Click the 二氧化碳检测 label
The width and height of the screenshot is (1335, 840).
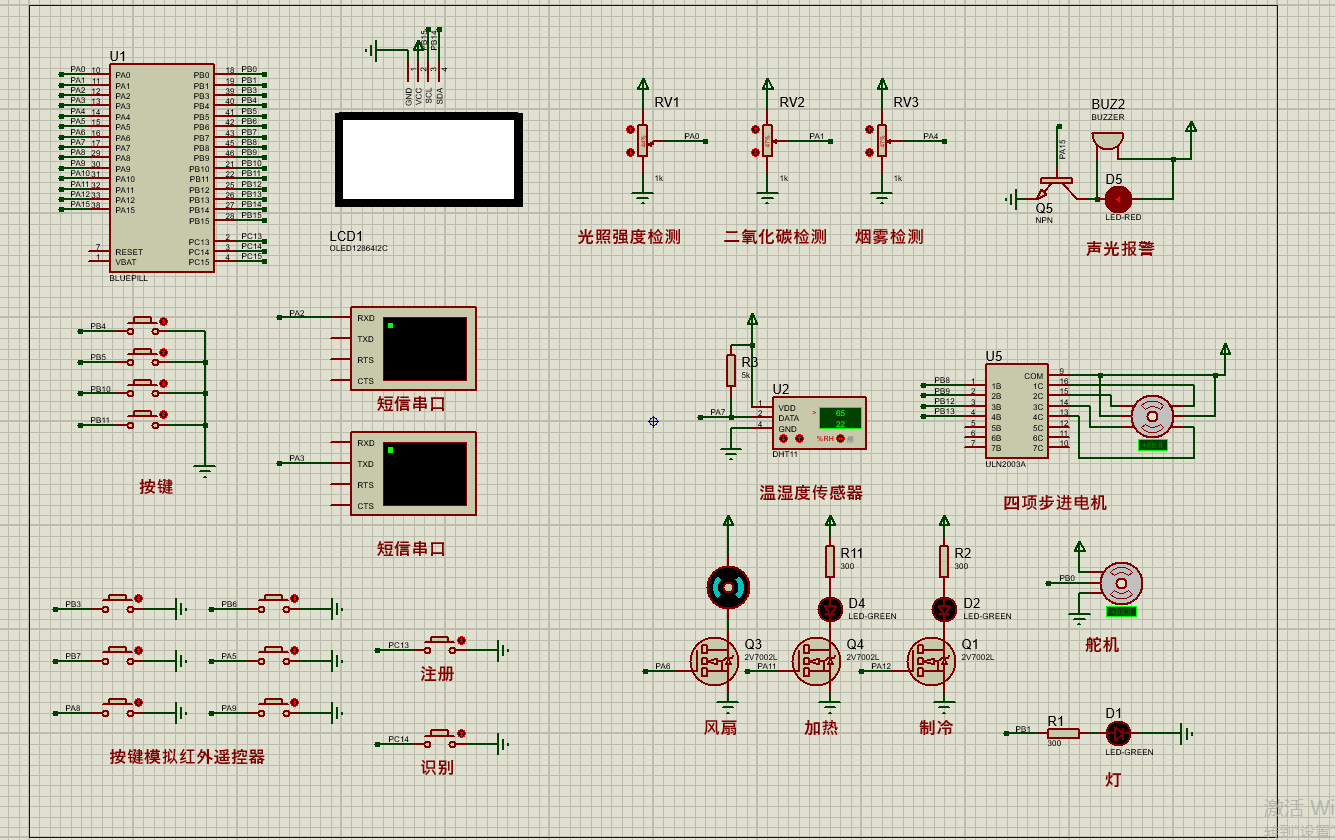pos(776,237)
